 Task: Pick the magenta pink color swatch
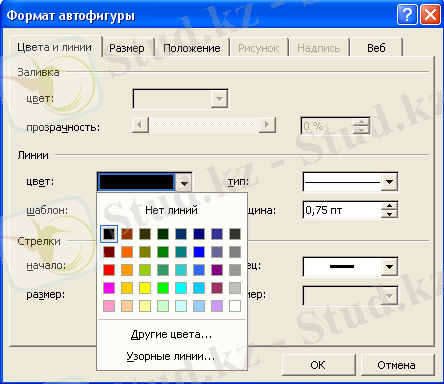(109, 288)
